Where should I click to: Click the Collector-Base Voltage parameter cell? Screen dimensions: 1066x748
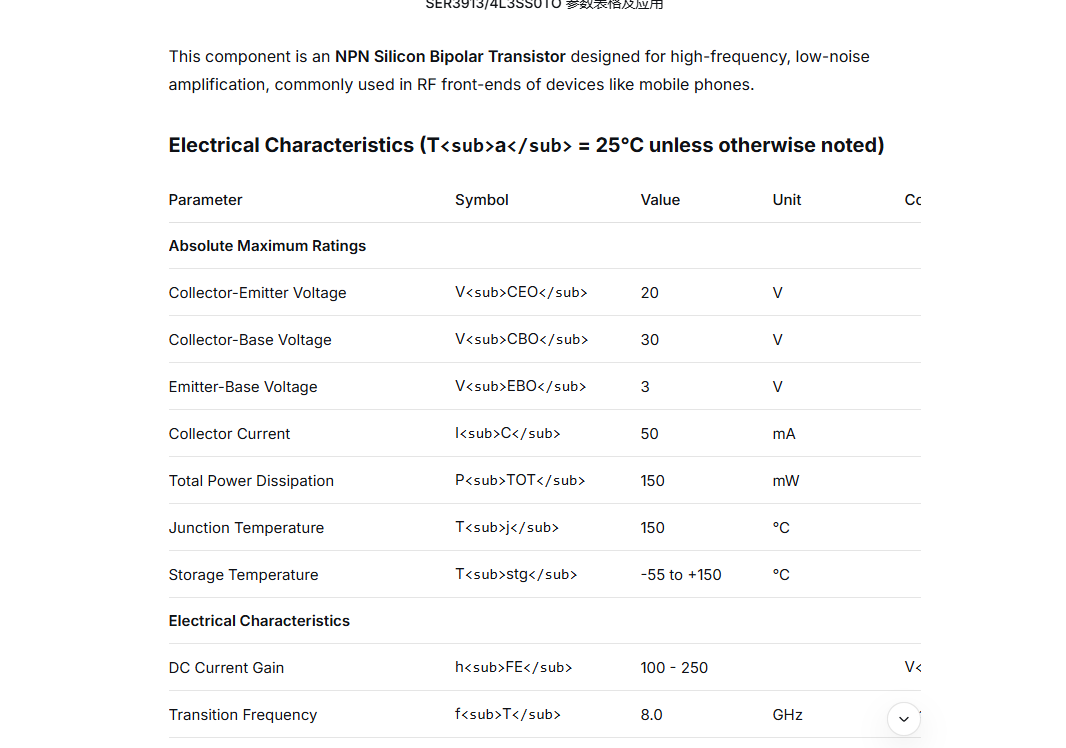[x=250, y=340]
